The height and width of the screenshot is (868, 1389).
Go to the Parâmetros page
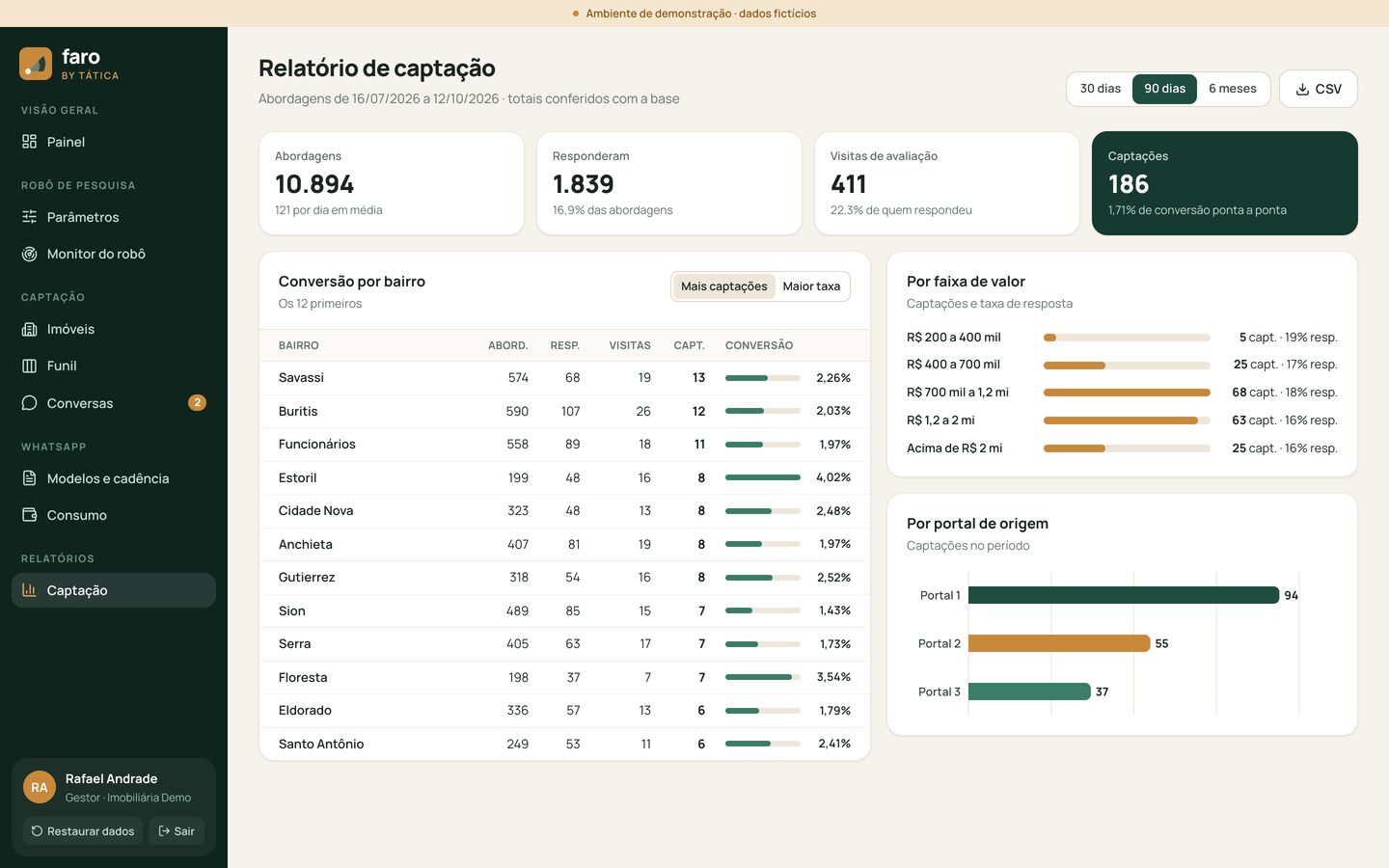[114, 217]
